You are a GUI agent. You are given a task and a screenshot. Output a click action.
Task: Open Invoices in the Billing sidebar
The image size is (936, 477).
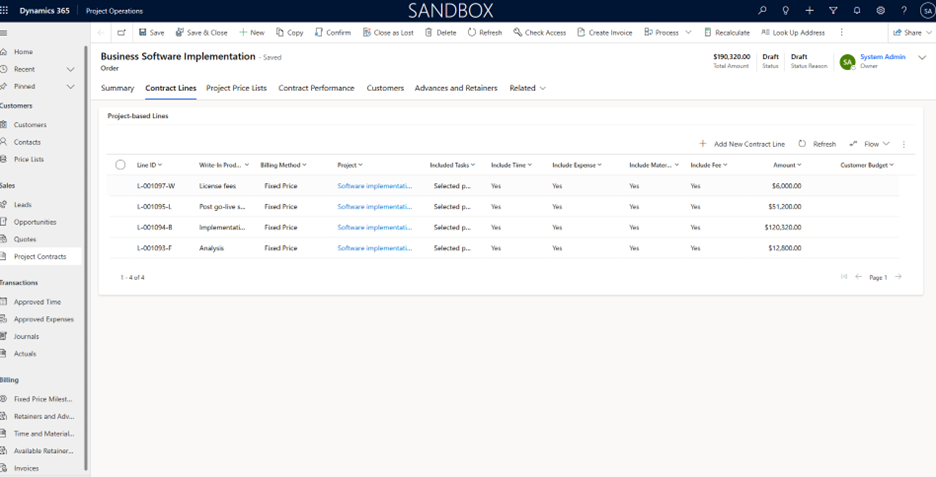(26, 468)
